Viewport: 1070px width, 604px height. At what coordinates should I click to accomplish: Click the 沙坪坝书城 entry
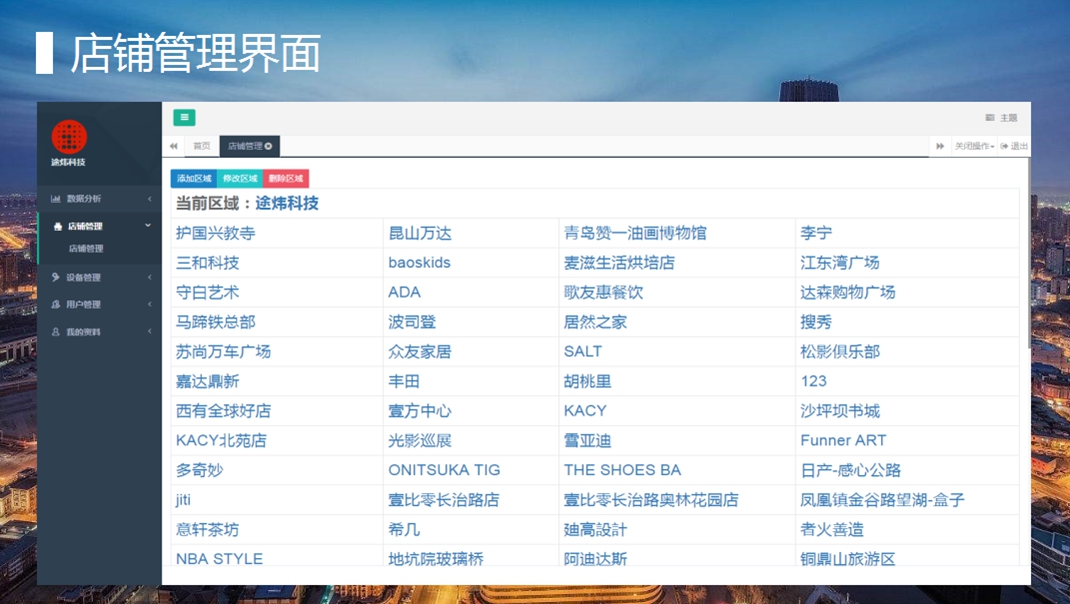click(840, 411)
